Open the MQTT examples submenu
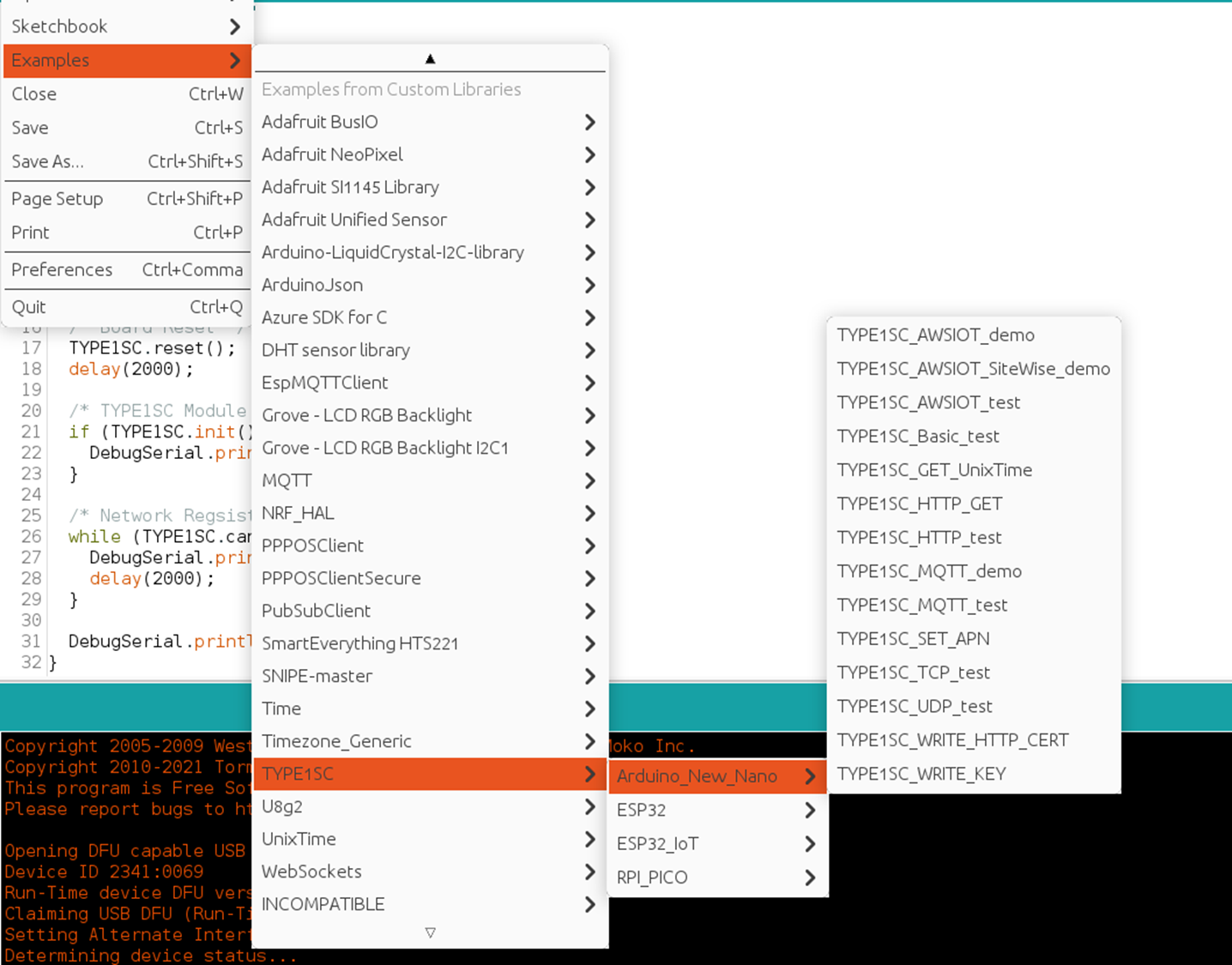This screenshot has width=1232, height=965. pyautogui.click(x=431, y=481)
